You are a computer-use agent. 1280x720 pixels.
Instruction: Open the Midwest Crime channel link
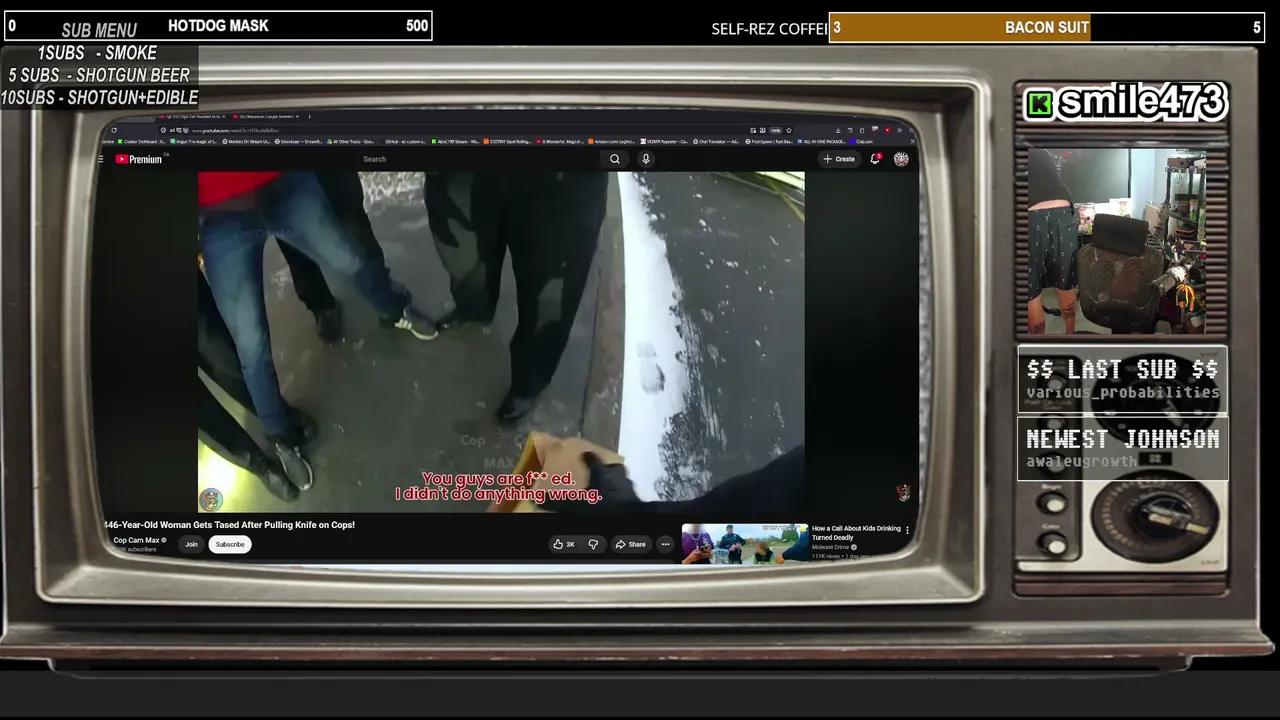tap(832, 547)
